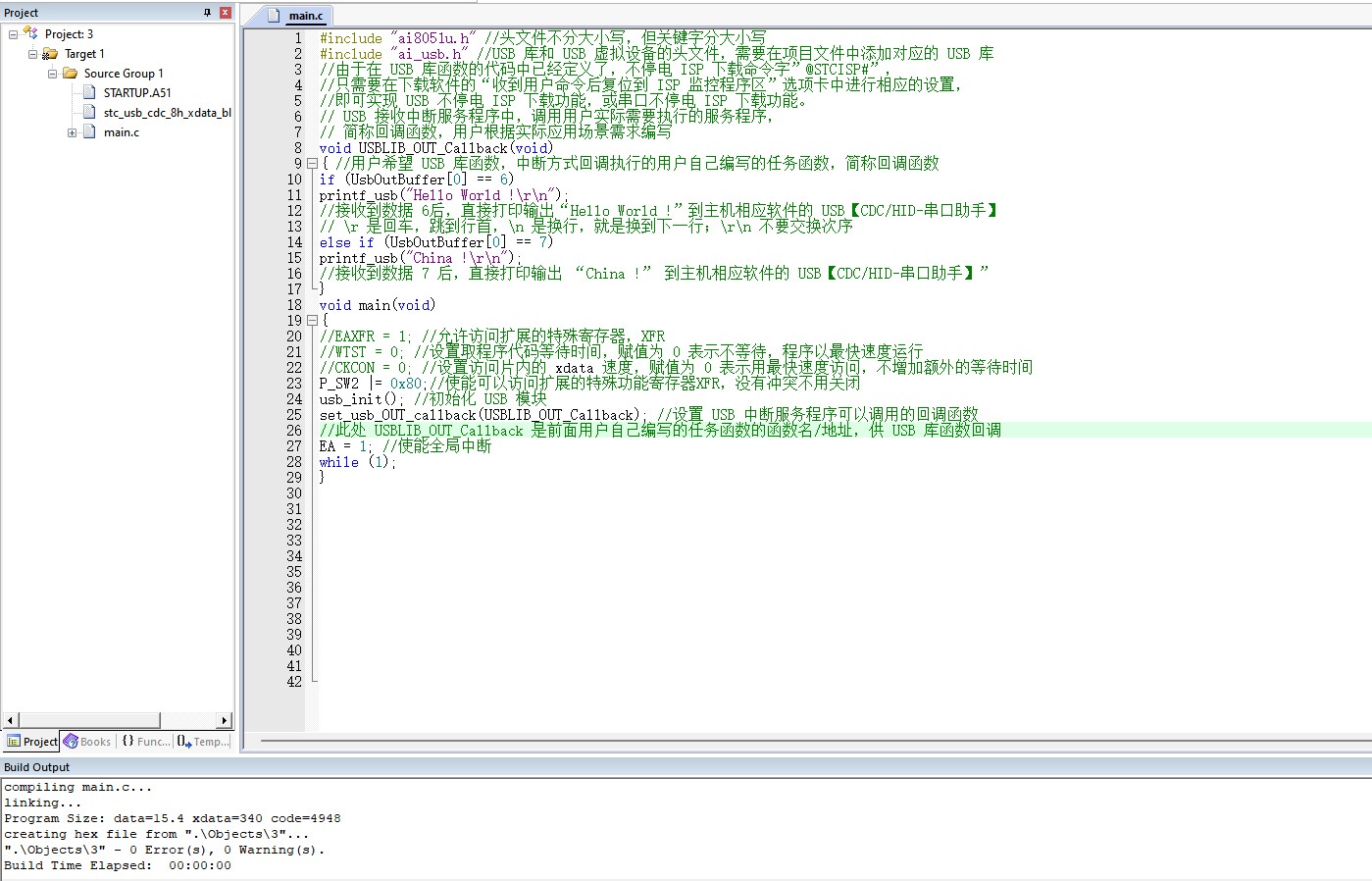The width and height of the screenshot is (1372, 881).
Task: Open the Func... (Functions) tab
Action: 145,742
